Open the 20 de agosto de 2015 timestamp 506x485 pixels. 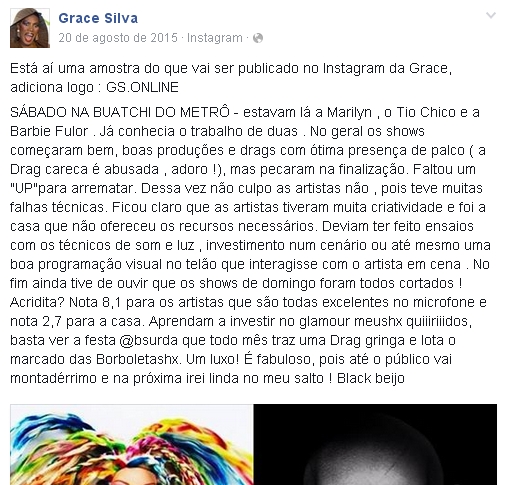[118, 38]
